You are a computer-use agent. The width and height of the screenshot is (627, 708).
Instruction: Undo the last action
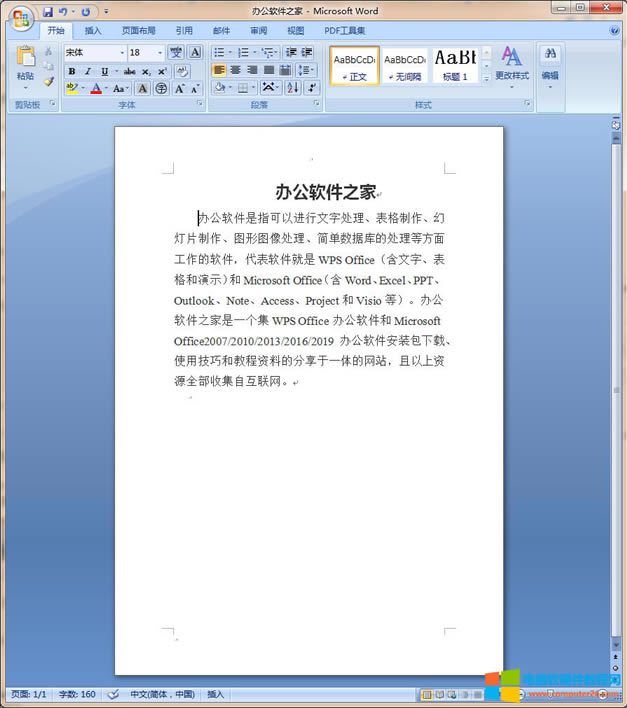click(x=63, y=12)
